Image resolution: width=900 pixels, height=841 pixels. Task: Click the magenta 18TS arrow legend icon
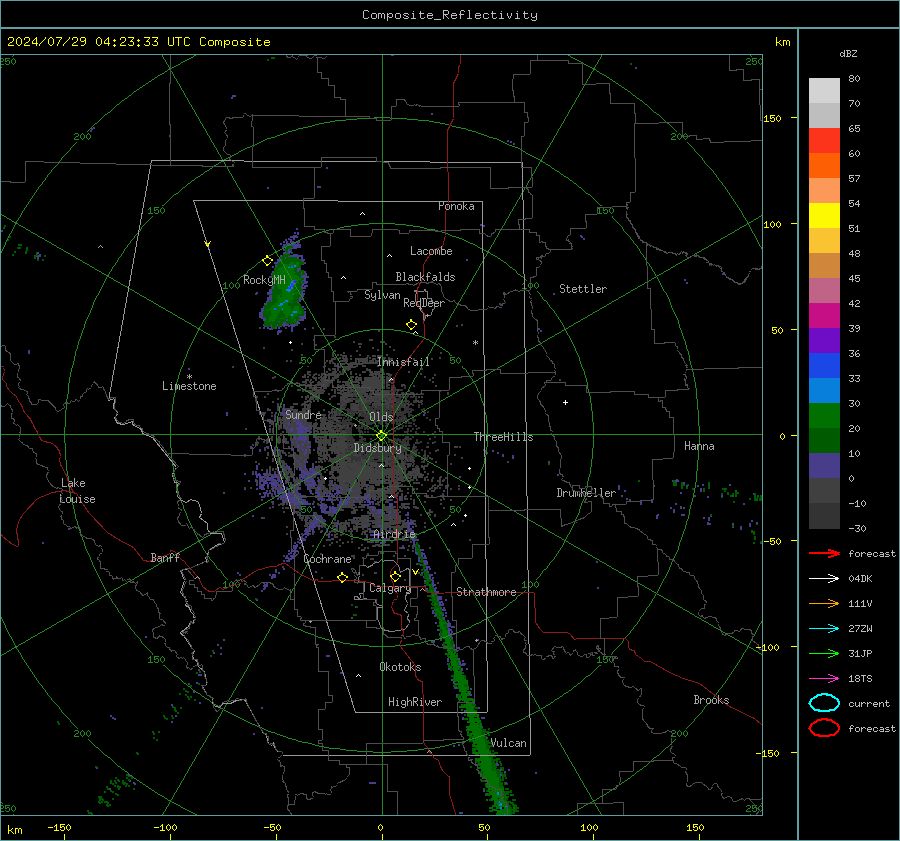(824, 679)
